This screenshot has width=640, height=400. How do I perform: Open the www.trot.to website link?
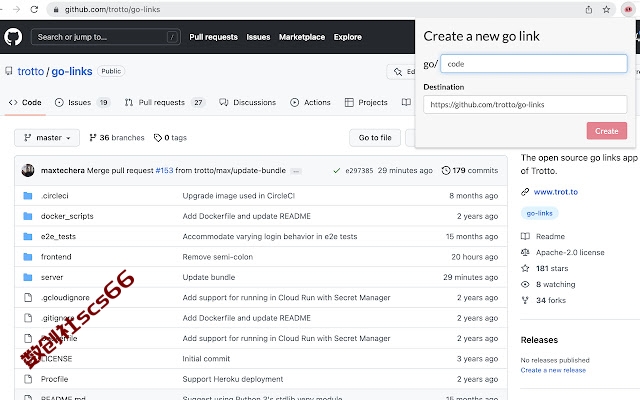click(x=556, y=192)
